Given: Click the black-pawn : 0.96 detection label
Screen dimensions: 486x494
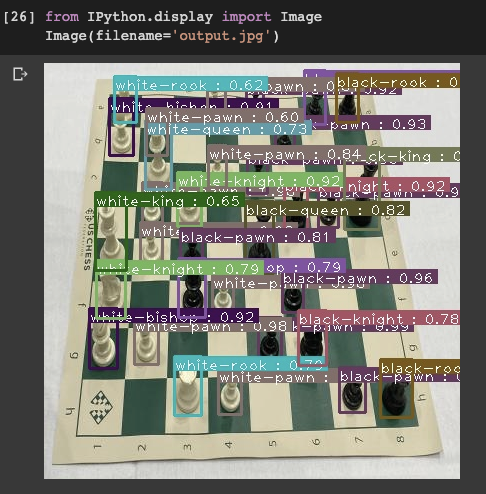Looking at the screenshot, I should (359, 278).
